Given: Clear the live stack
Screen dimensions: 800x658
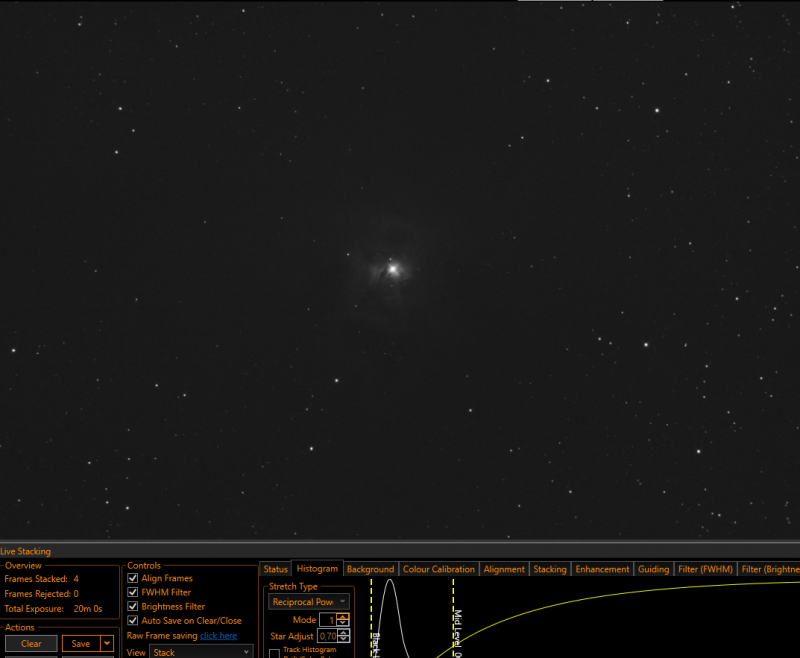Looking at the screenshot, I should [x=31, y=644].
